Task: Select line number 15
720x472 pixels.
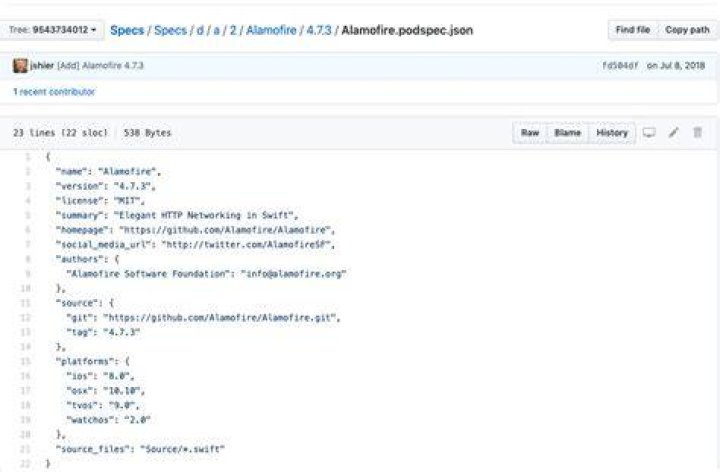Action: coord(25,361)
